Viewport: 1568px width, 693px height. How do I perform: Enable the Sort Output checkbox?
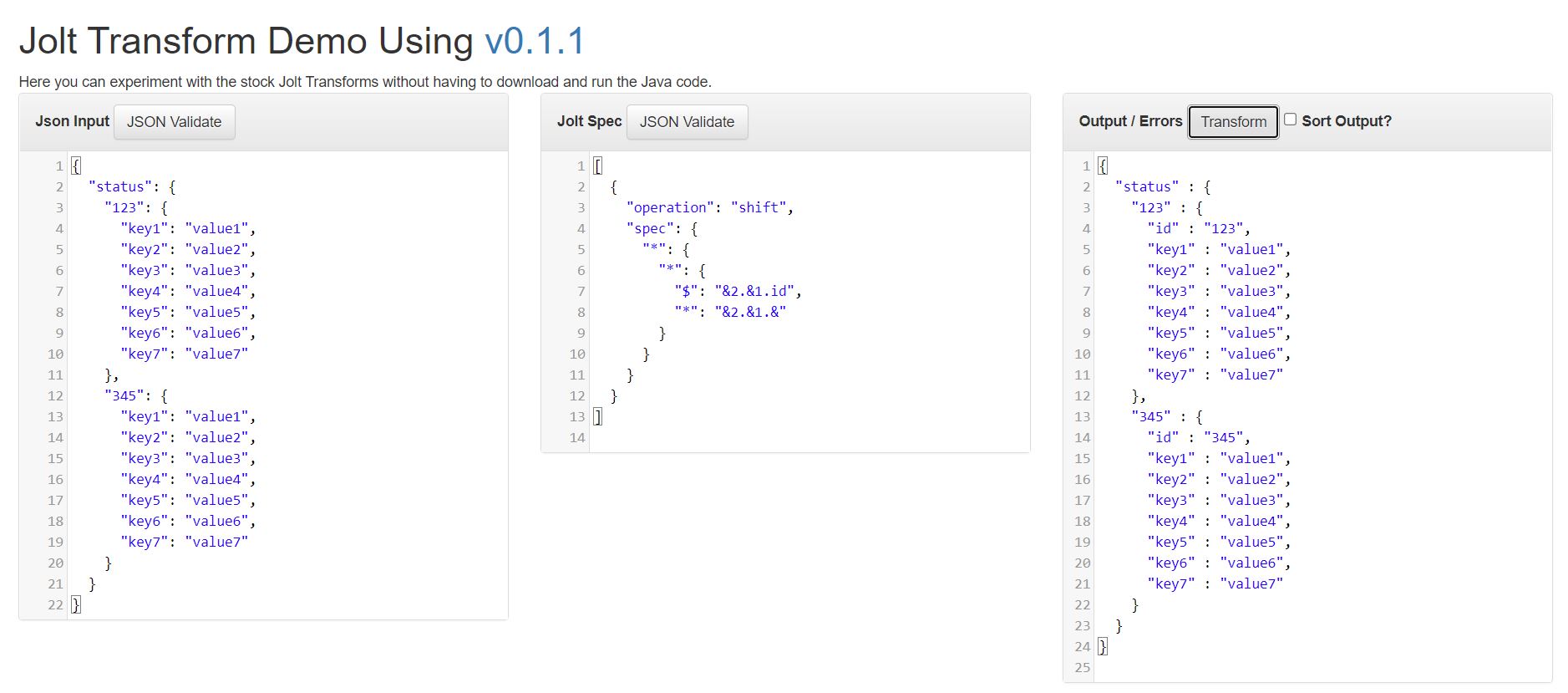click(x=1290, y=120)
